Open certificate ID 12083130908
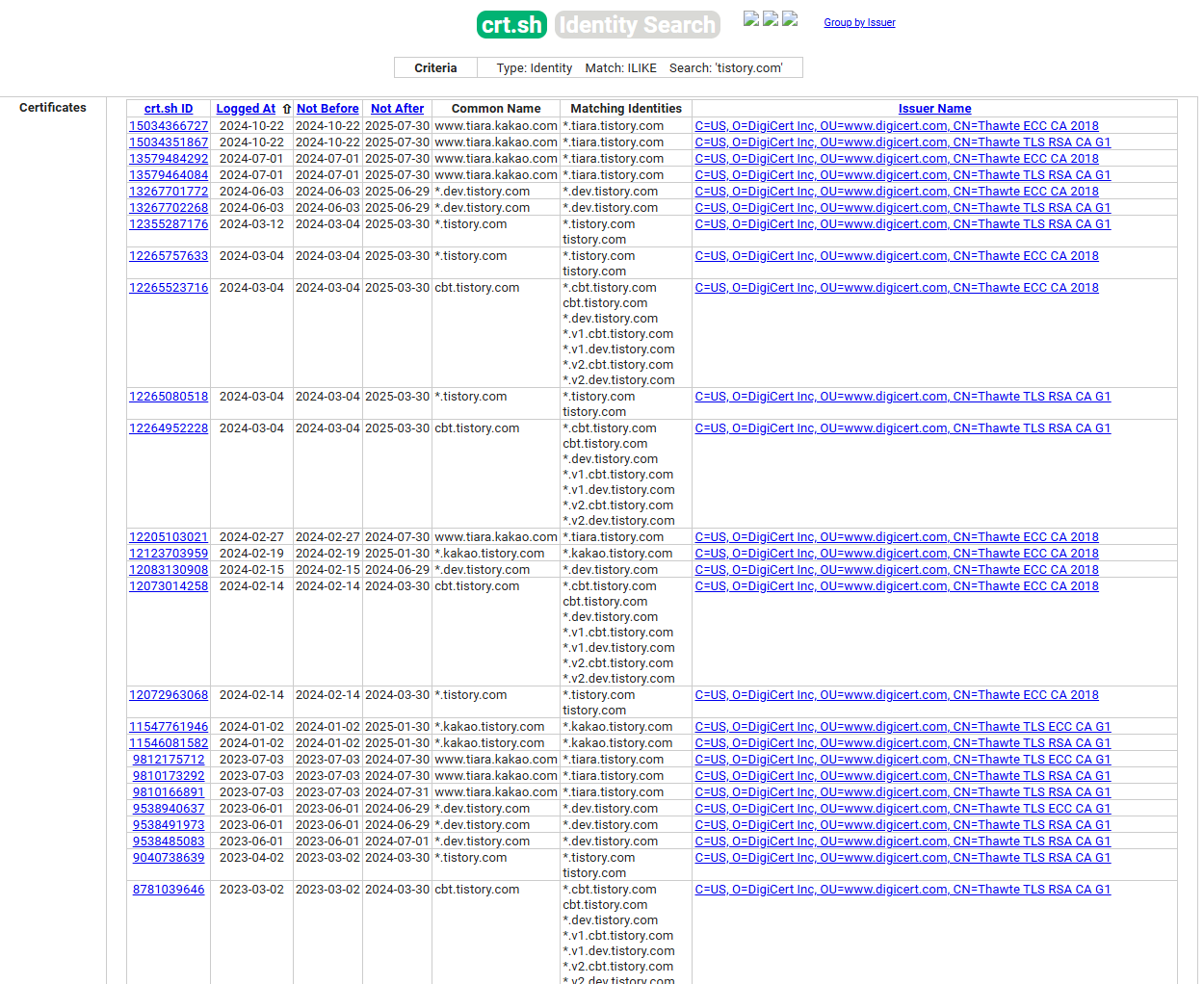 169,570
